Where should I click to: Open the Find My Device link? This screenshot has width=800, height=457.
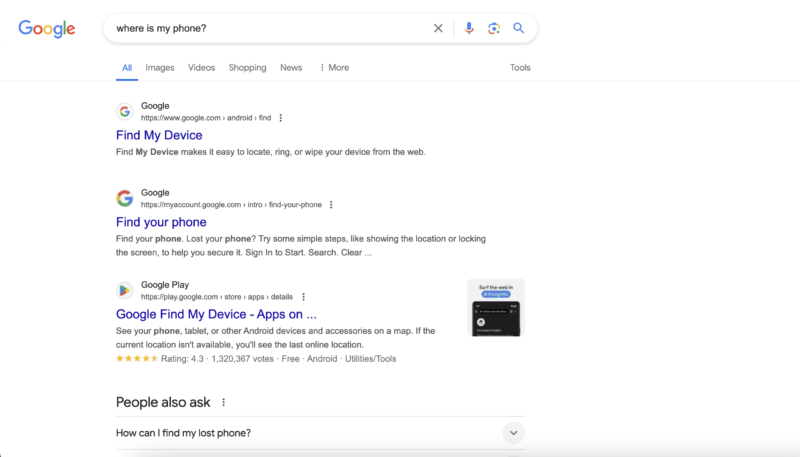[159, 135]
